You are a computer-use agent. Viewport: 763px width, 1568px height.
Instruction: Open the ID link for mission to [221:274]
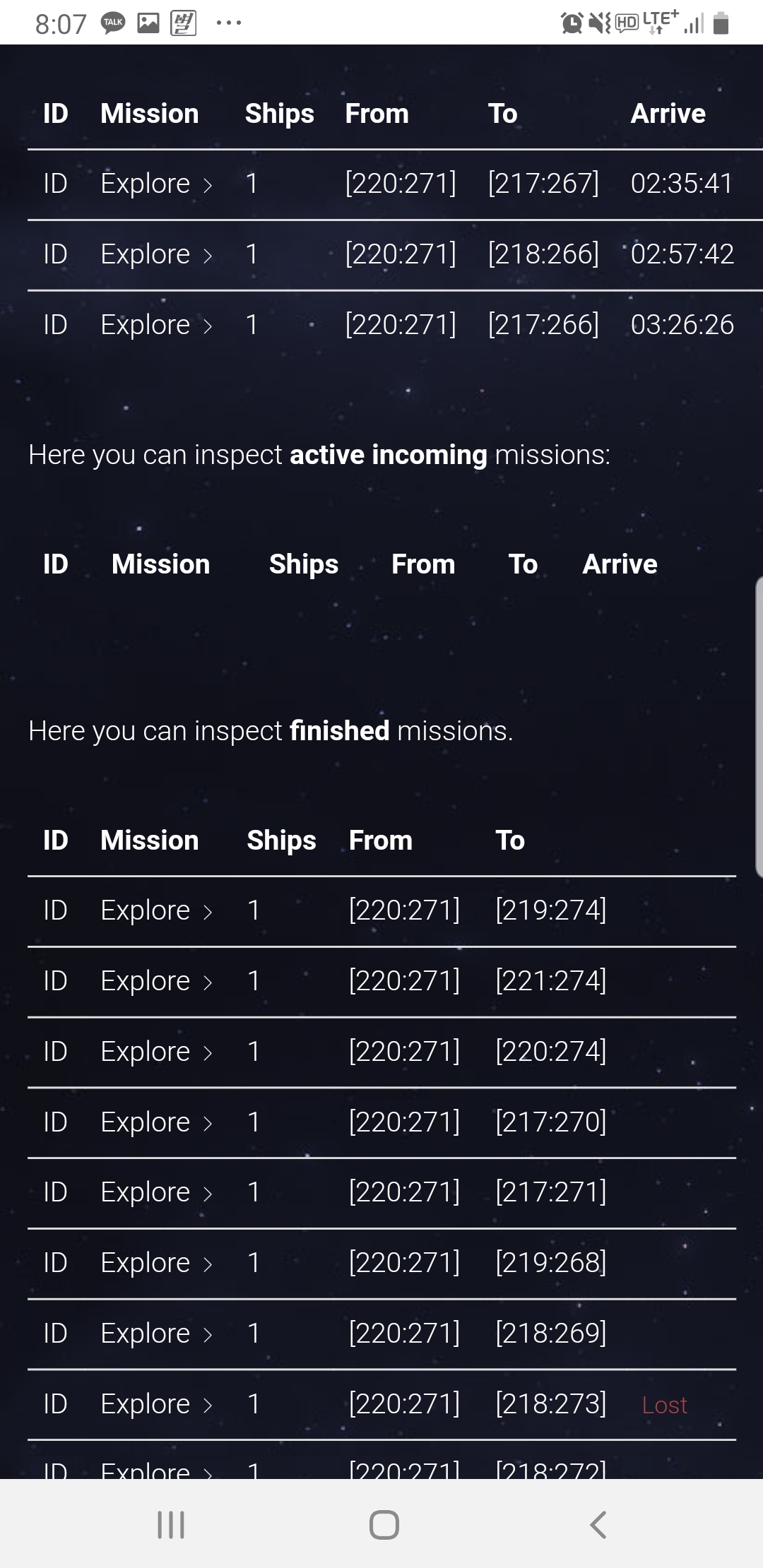55,981
